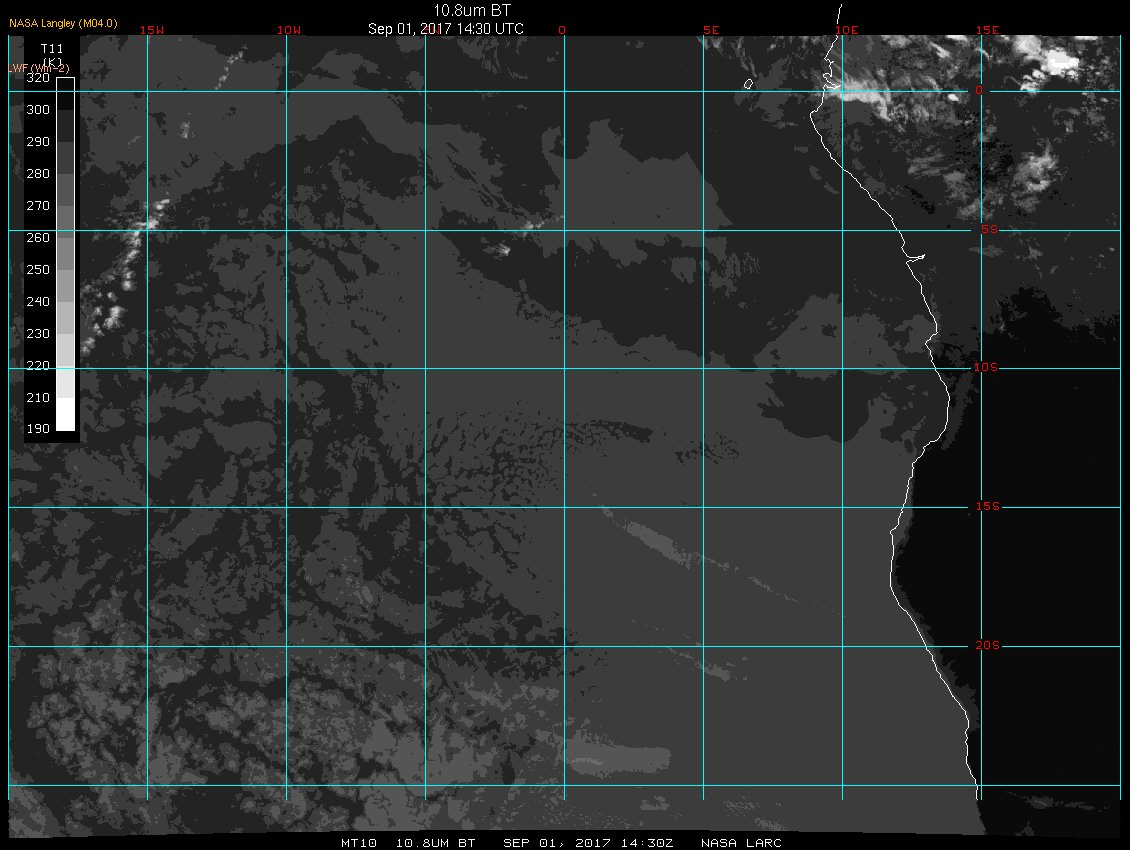Select the 15W longitude label

pyautogui.click(x=152, y=30)
